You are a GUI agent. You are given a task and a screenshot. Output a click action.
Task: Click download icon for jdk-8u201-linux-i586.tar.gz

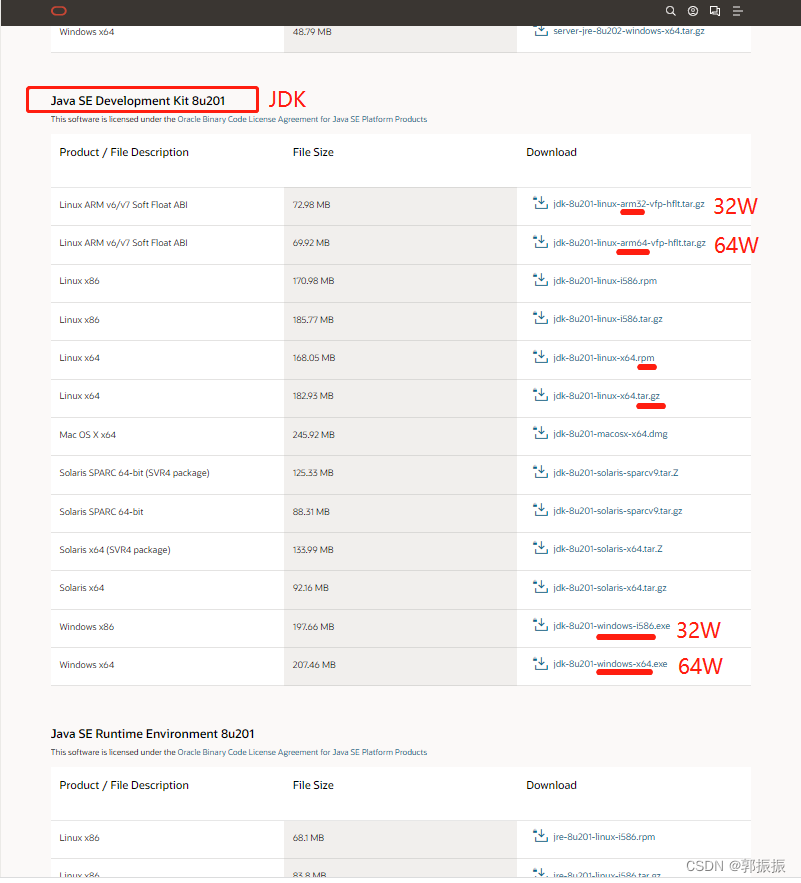pos(540,318)
